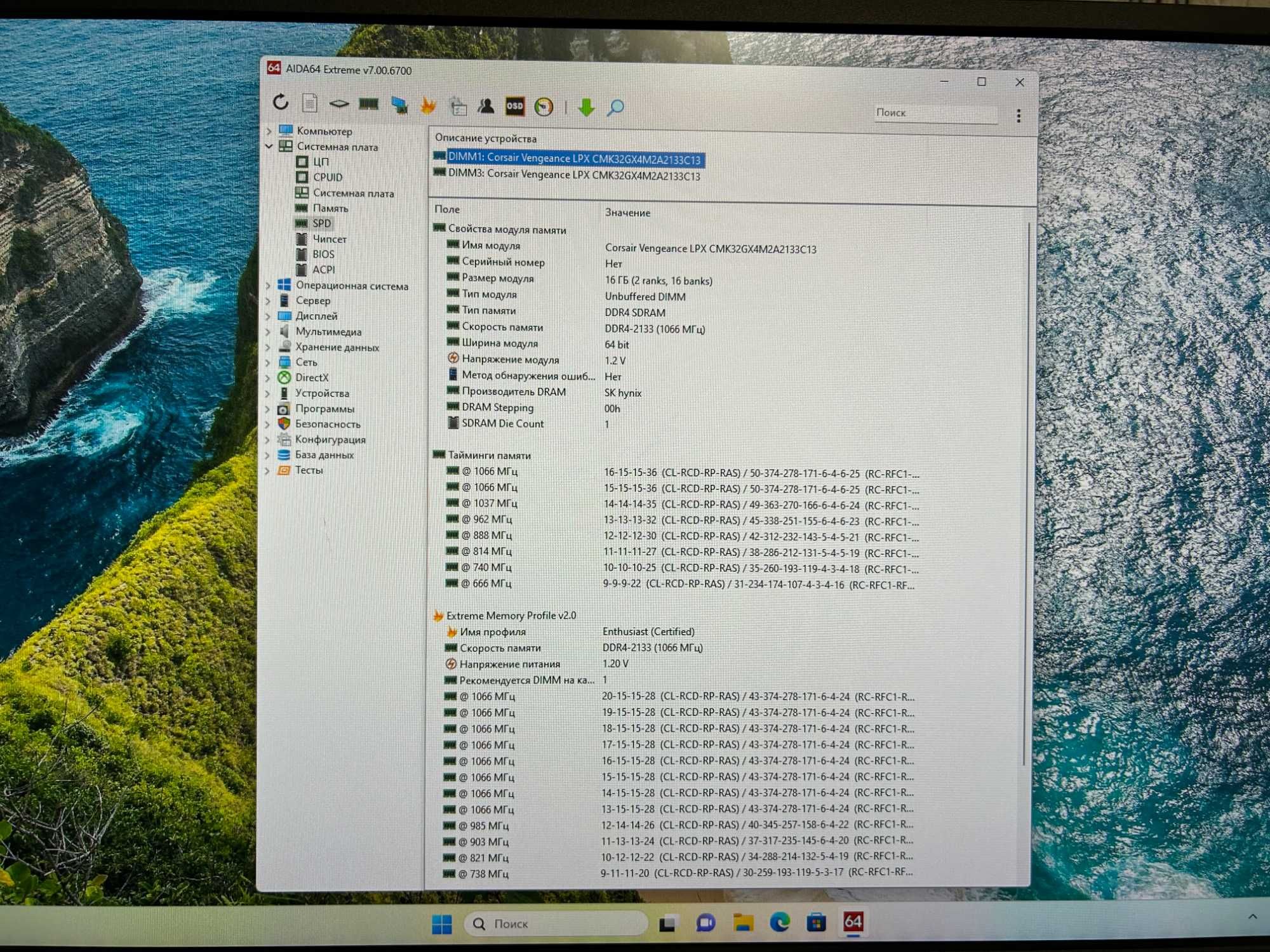Expand the Сеть tree node

coord(268,362)
